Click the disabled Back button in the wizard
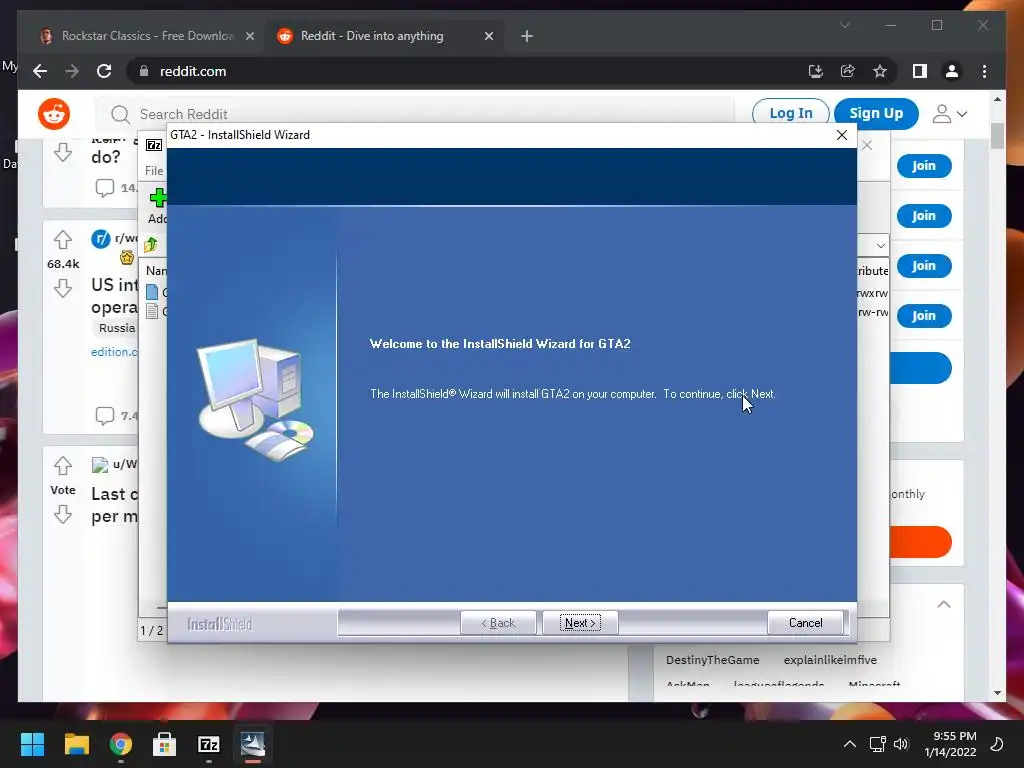1024x768 pixels. coord(498,623)
